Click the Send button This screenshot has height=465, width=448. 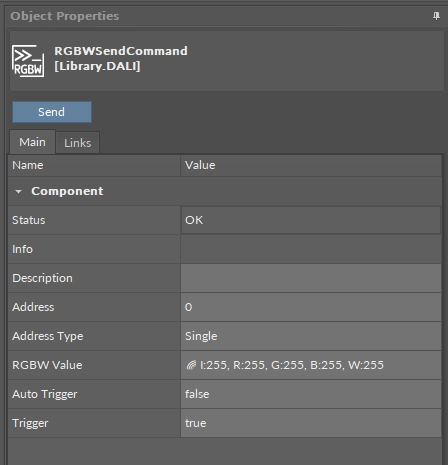[52, 112]
